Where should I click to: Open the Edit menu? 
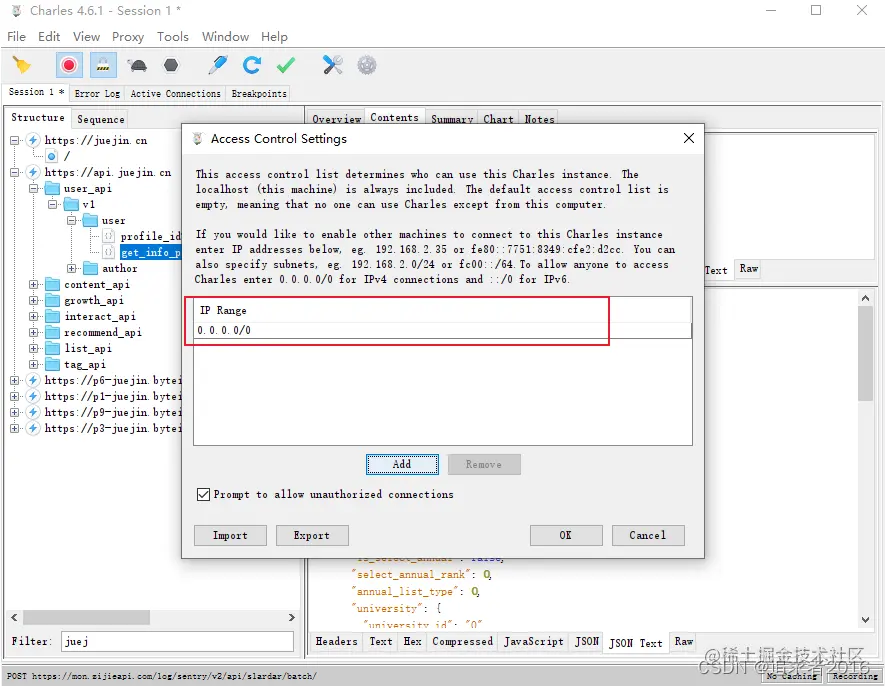click(49, 37)
